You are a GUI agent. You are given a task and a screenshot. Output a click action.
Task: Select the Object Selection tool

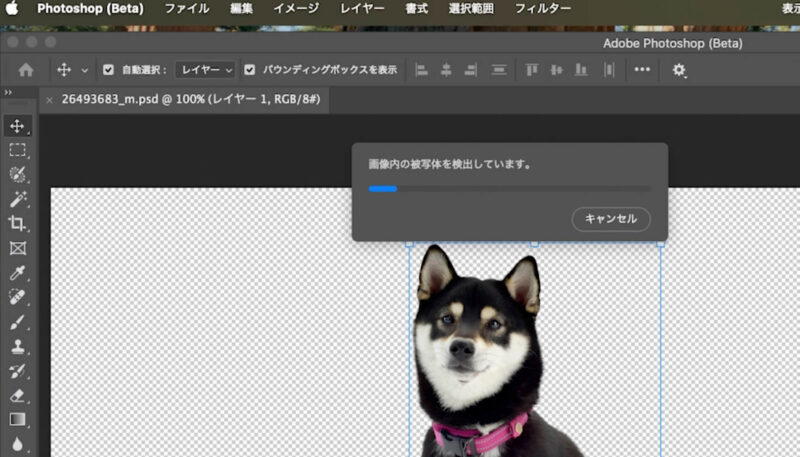tap(17, 174)
